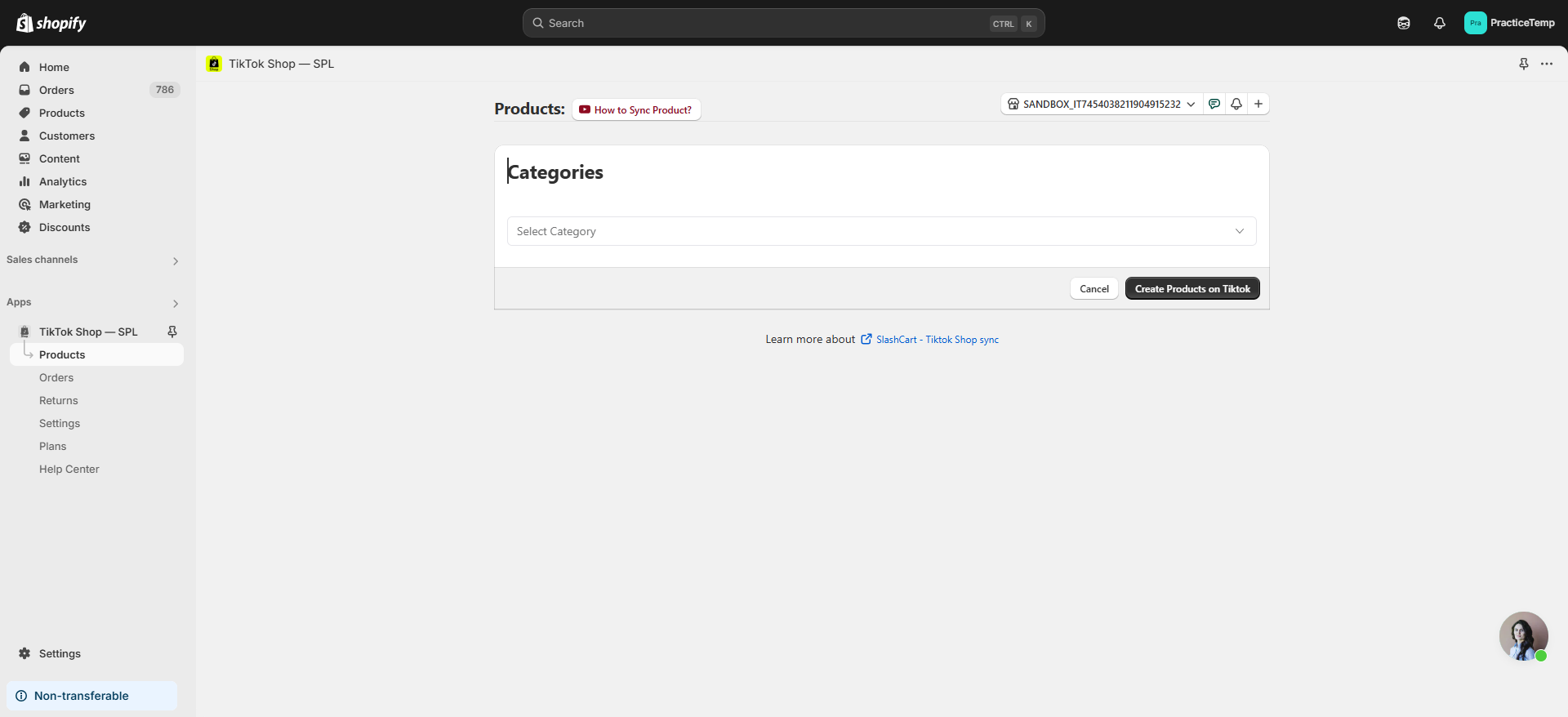The width and height of the screenshot is (1568, 717).
Task: Open Orders under TikTok Shop app
Action: point(56,377)
